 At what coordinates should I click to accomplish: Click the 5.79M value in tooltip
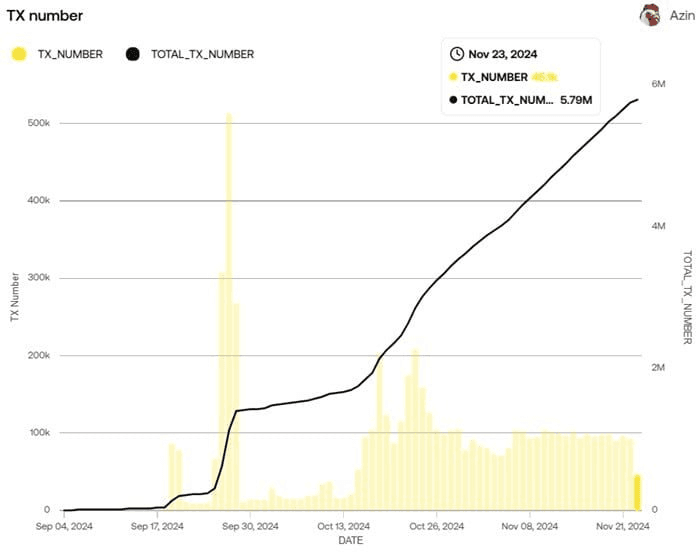point(577,100)
